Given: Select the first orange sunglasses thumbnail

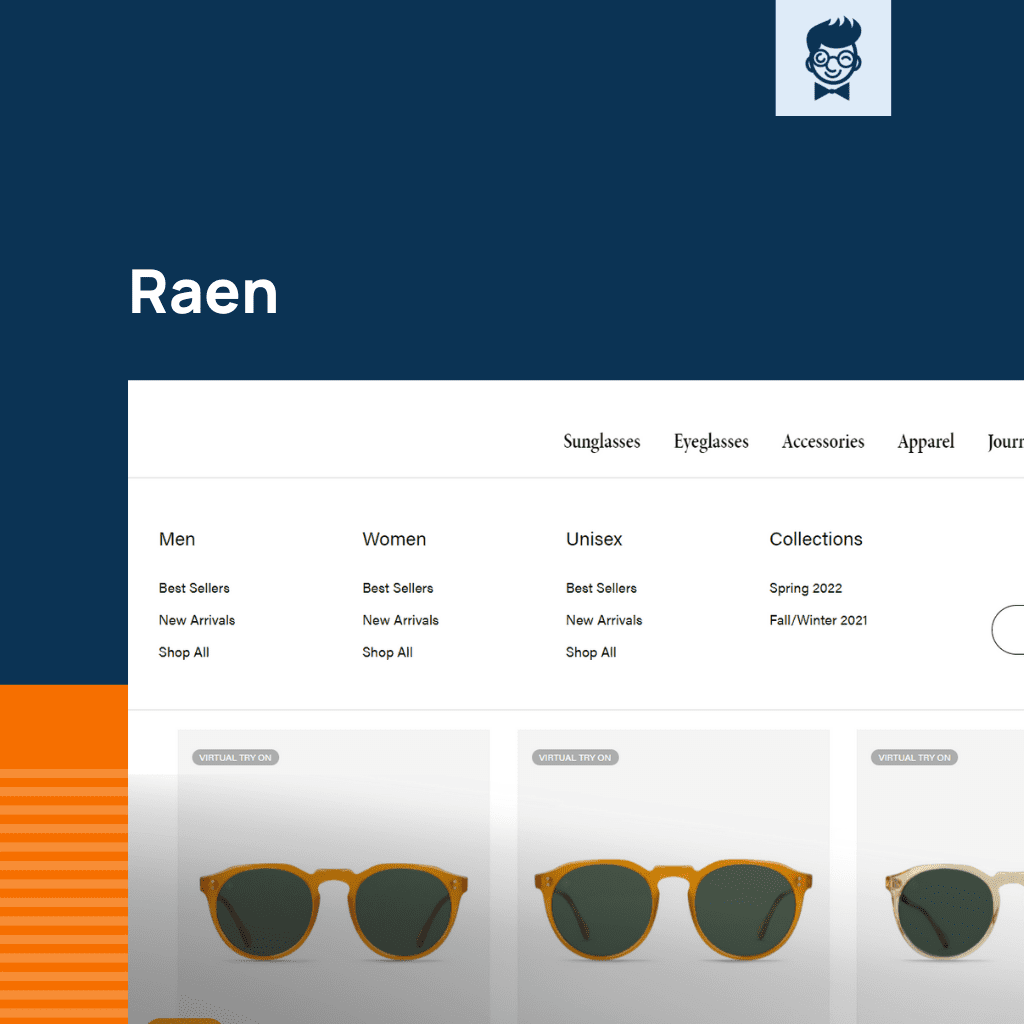Looking at the screenshot, I should [333, 900].
